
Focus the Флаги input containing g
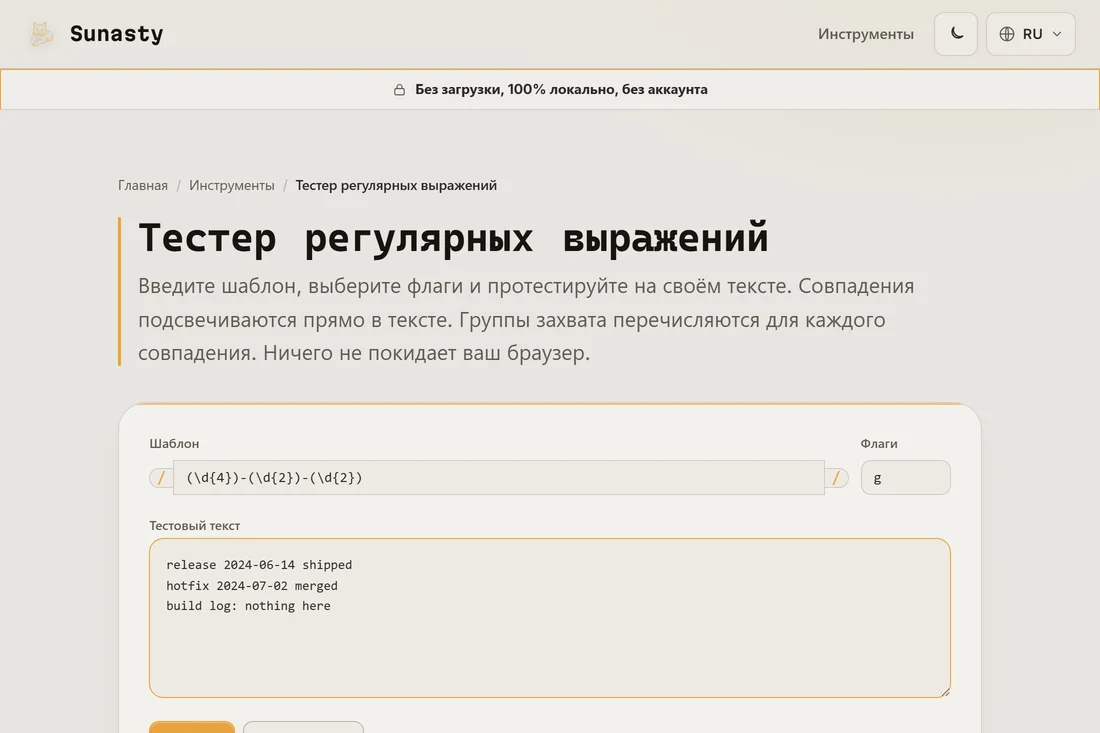tap(906, 478)
